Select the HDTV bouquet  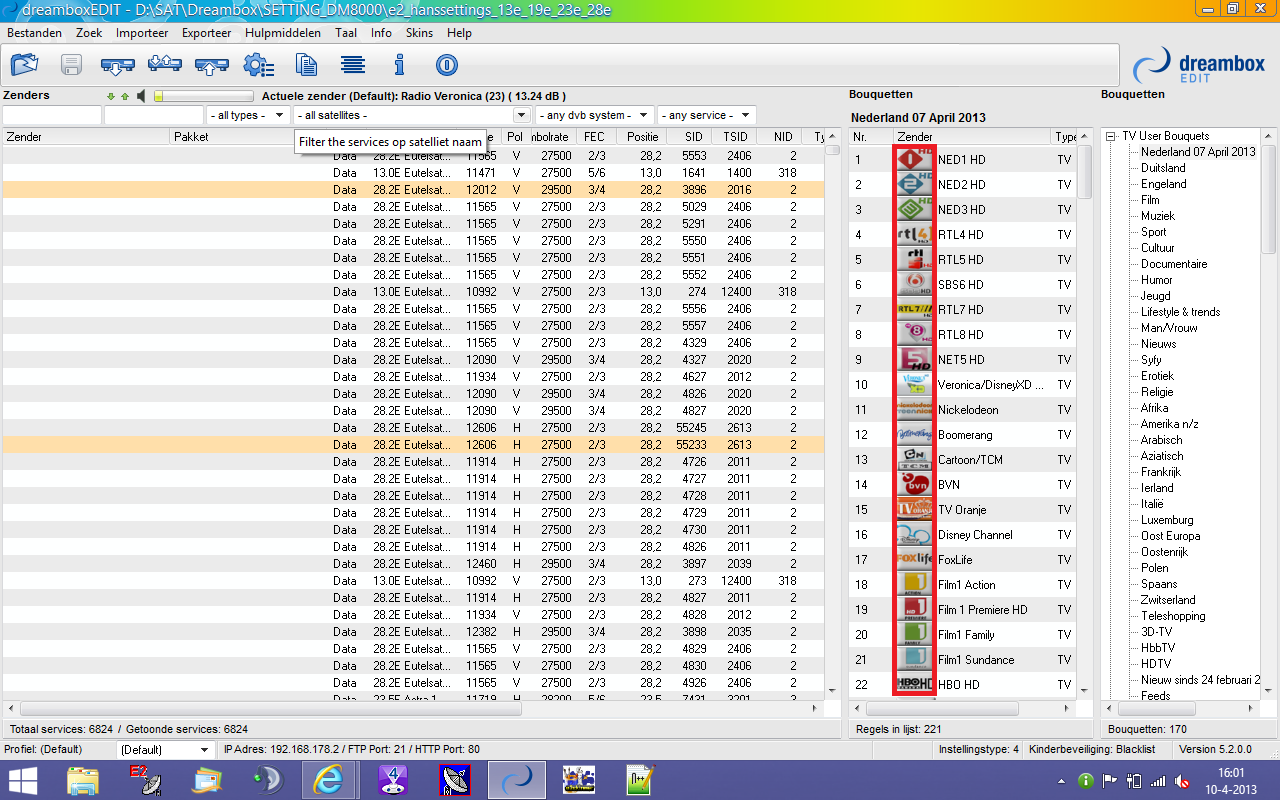click(x=1156, y=664)
